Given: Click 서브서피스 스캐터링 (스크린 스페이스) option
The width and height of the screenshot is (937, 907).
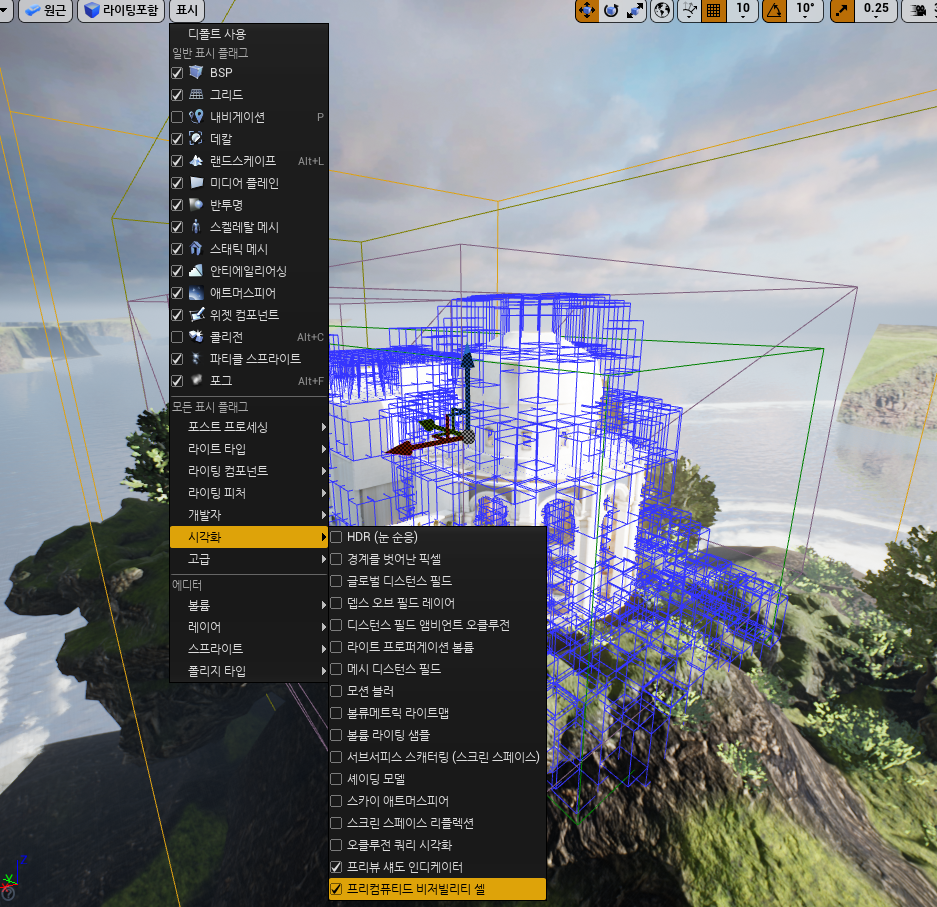Looking at the screenshot, I should (x=437, y=757).
